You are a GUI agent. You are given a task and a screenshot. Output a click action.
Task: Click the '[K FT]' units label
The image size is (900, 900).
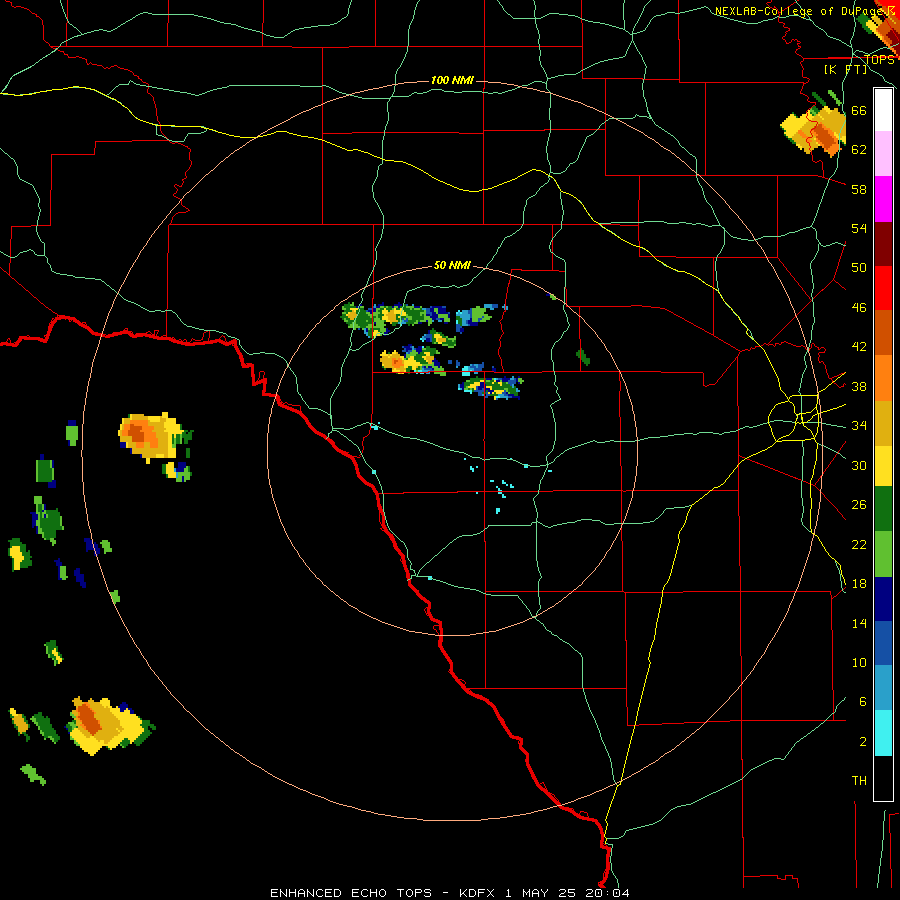(x=845, y=69)
